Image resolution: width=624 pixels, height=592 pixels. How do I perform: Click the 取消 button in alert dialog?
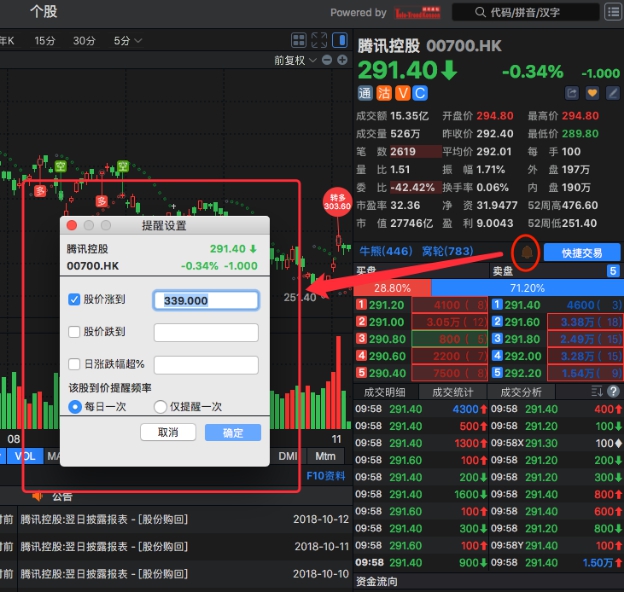168,432
